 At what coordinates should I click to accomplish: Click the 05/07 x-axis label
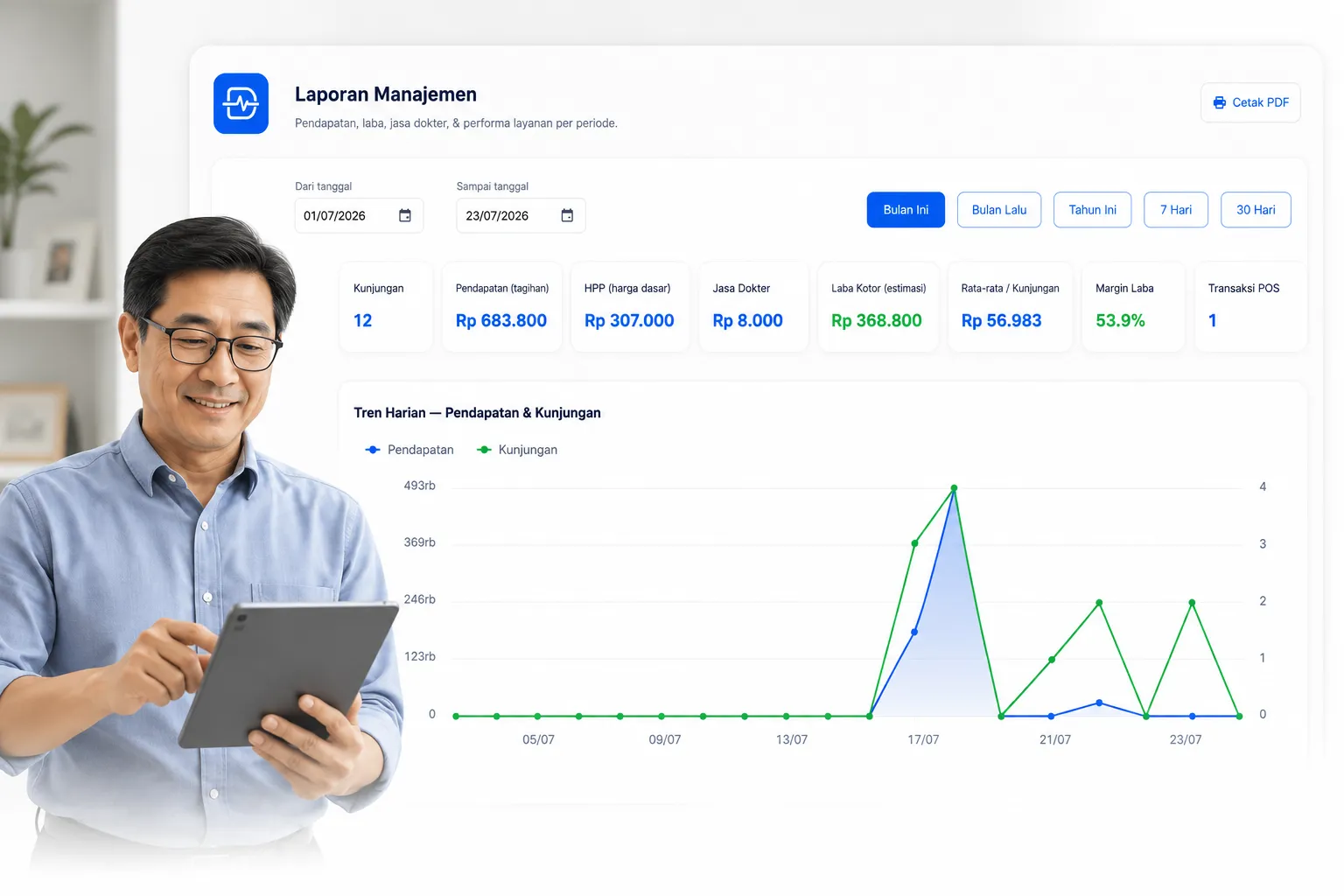click(x=538, y=739)
